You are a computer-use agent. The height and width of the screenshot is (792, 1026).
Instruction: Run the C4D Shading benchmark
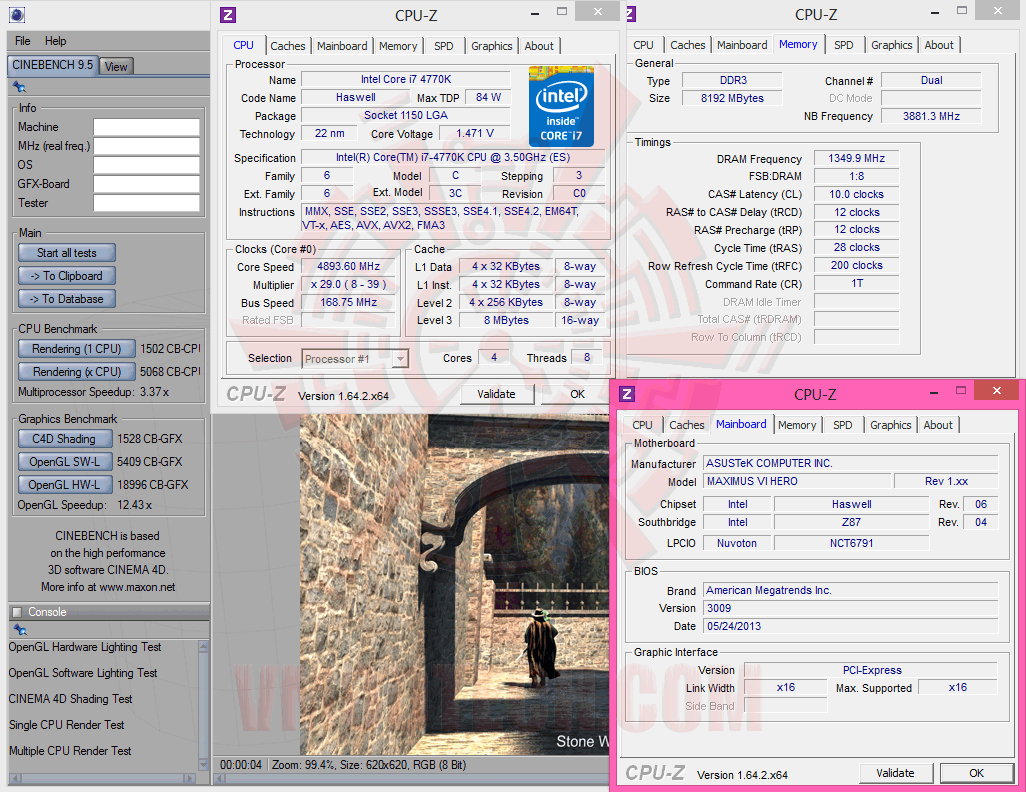click(64, 439)
